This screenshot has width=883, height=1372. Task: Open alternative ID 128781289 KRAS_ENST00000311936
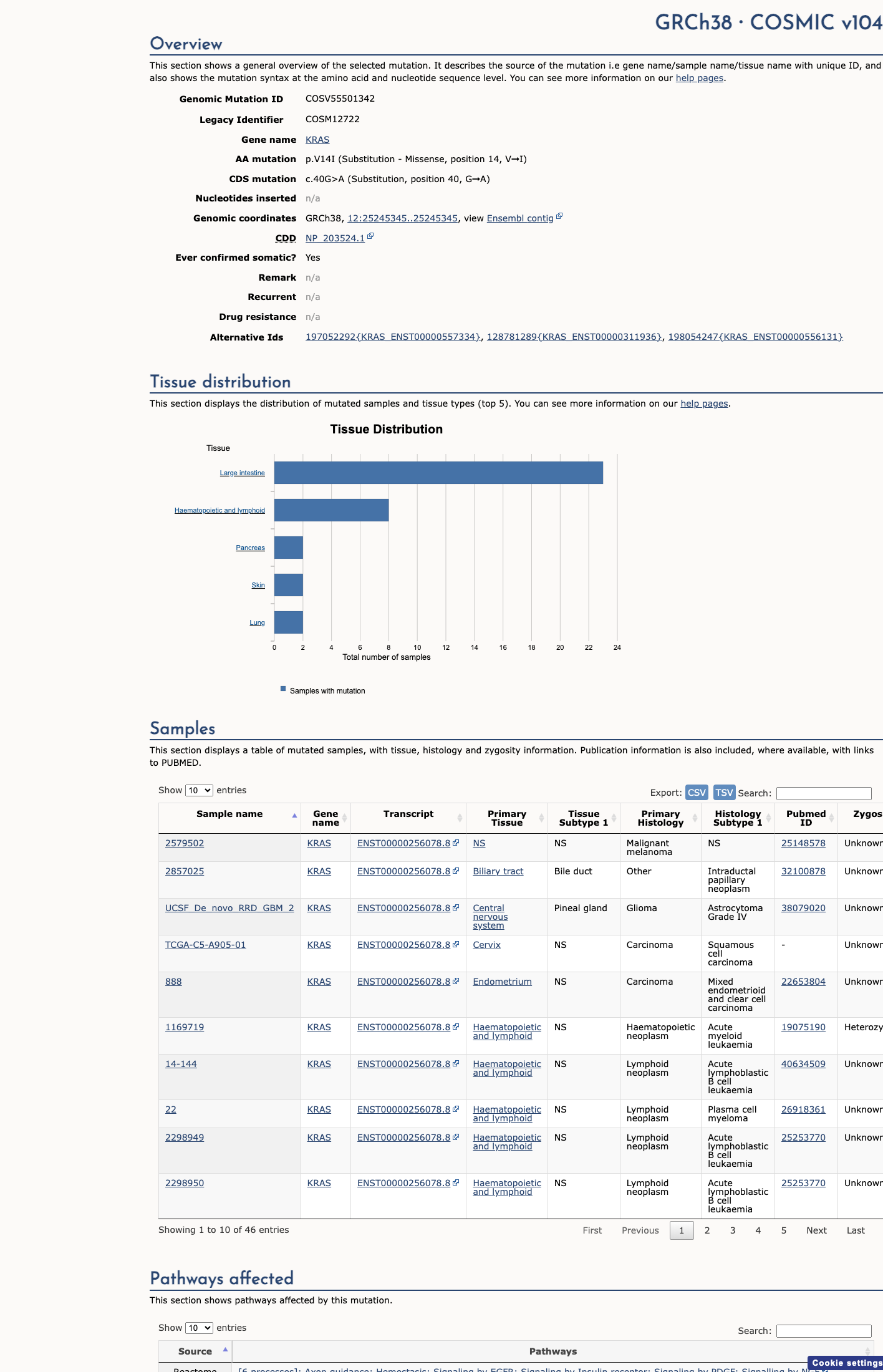pyautogui.click(x=574, y=337)
